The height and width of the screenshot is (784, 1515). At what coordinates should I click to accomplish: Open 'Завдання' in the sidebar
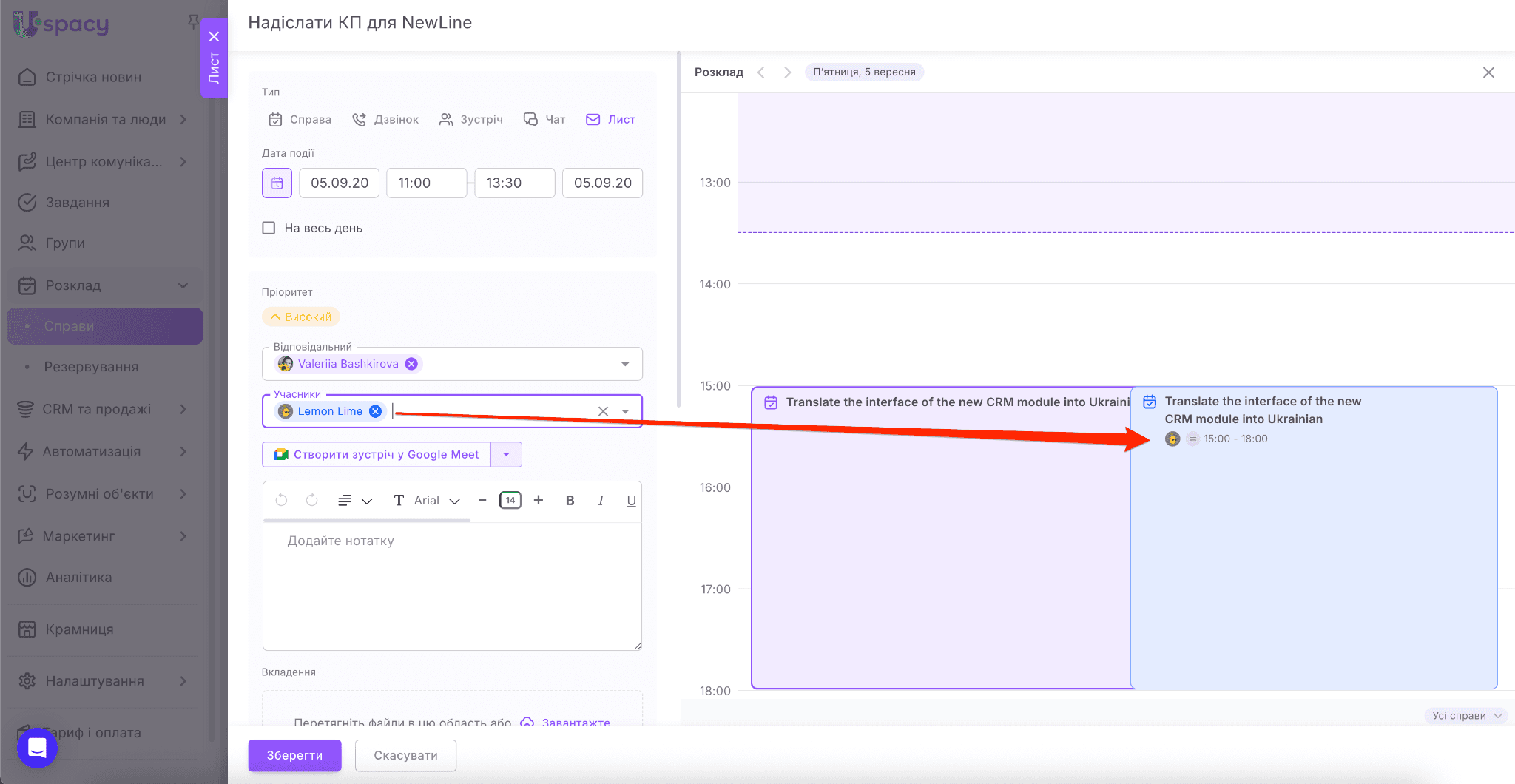[77, 202]
